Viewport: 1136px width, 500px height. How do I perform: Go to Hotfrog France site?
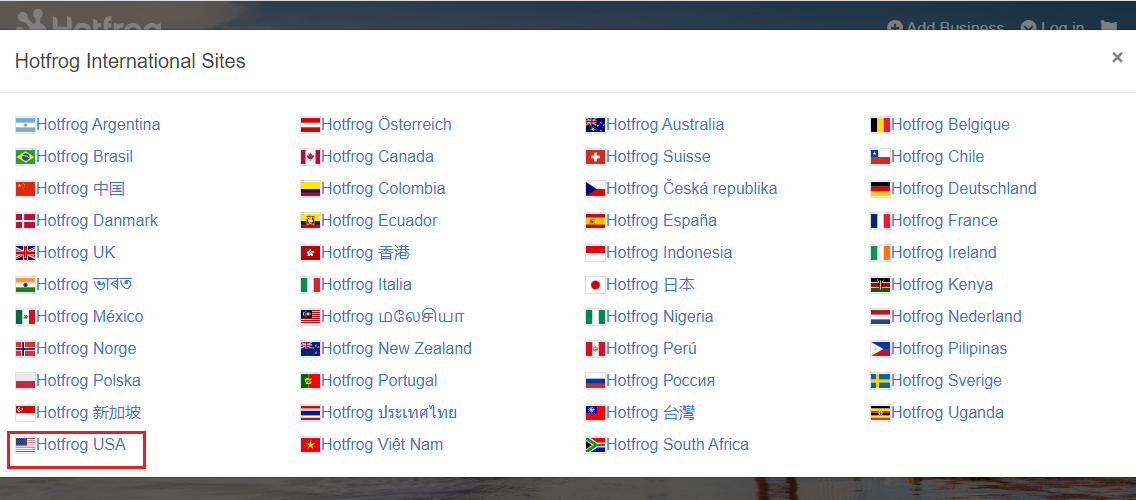coord(945,220)
